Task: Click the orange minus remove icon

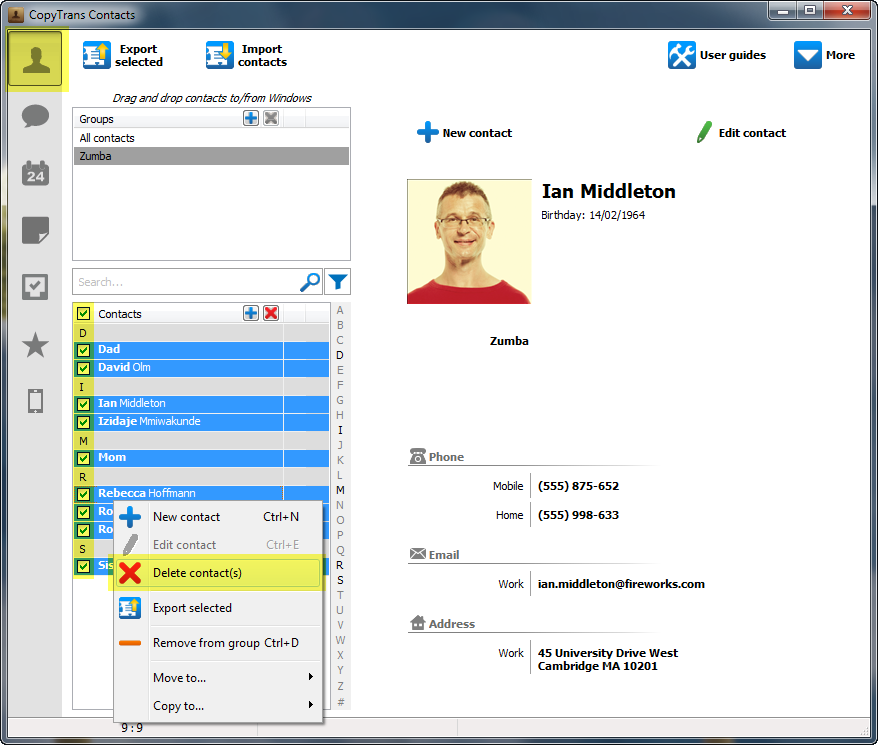Action: 130,643
